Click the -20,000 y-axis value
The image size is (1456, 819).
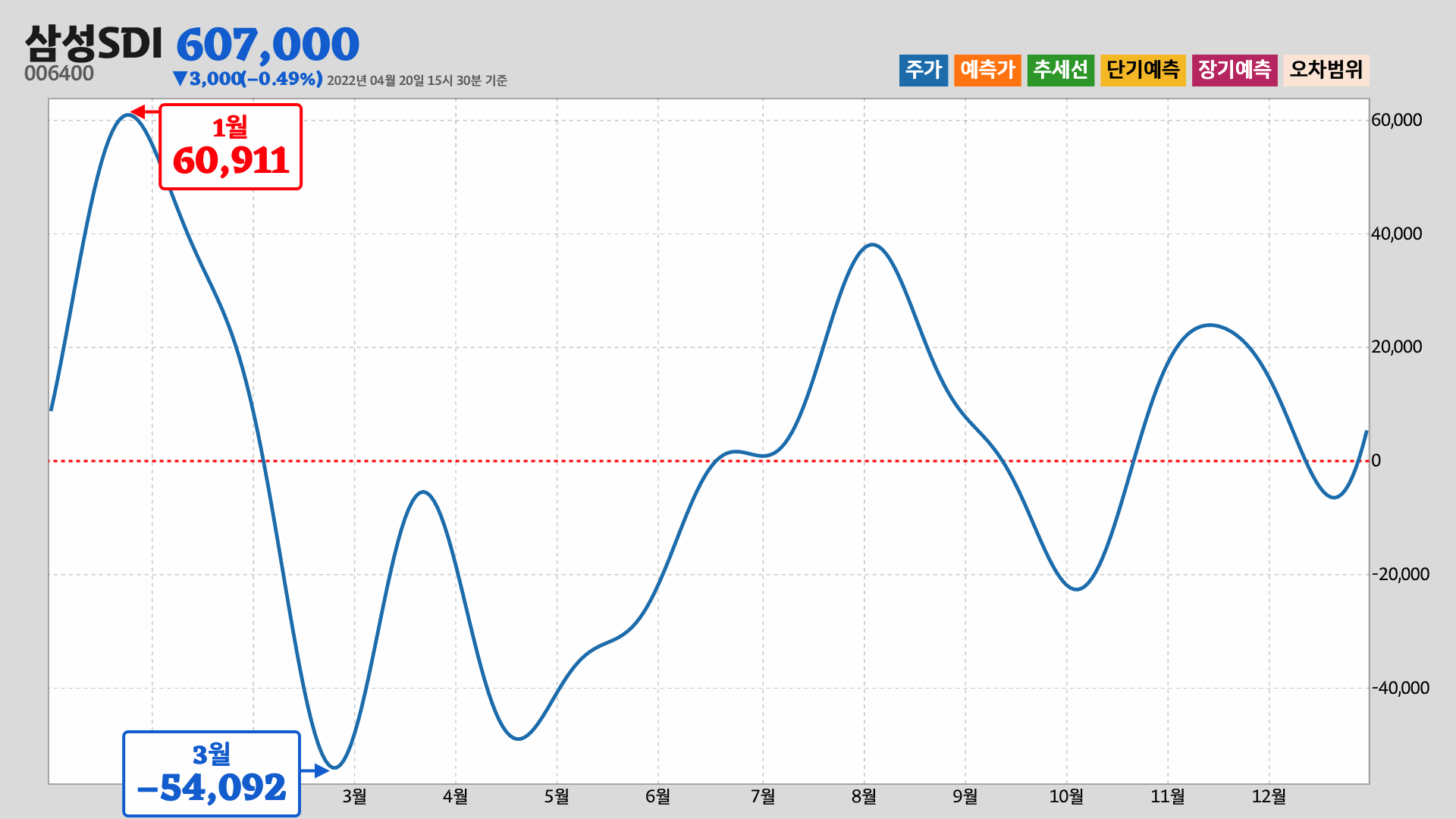click(x=1401, y=574)
